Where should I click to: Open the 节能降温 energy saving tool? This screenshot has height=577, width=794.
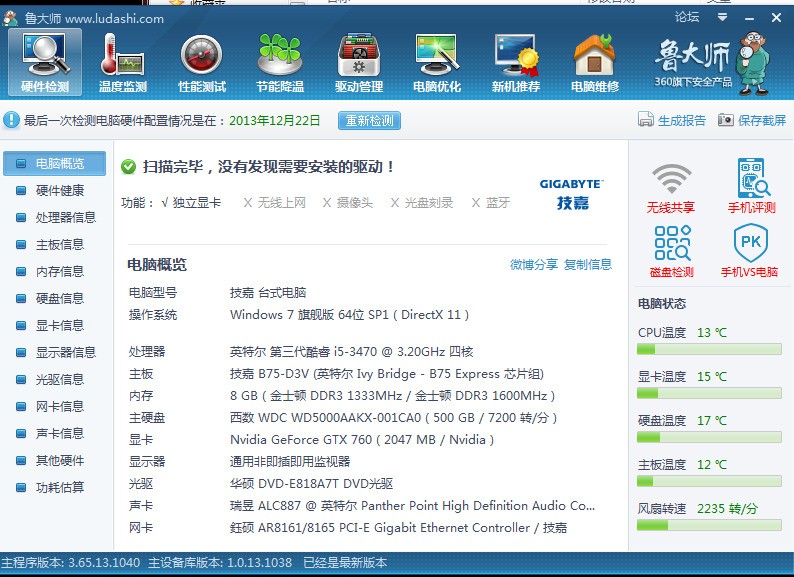(x=280, y=62)
